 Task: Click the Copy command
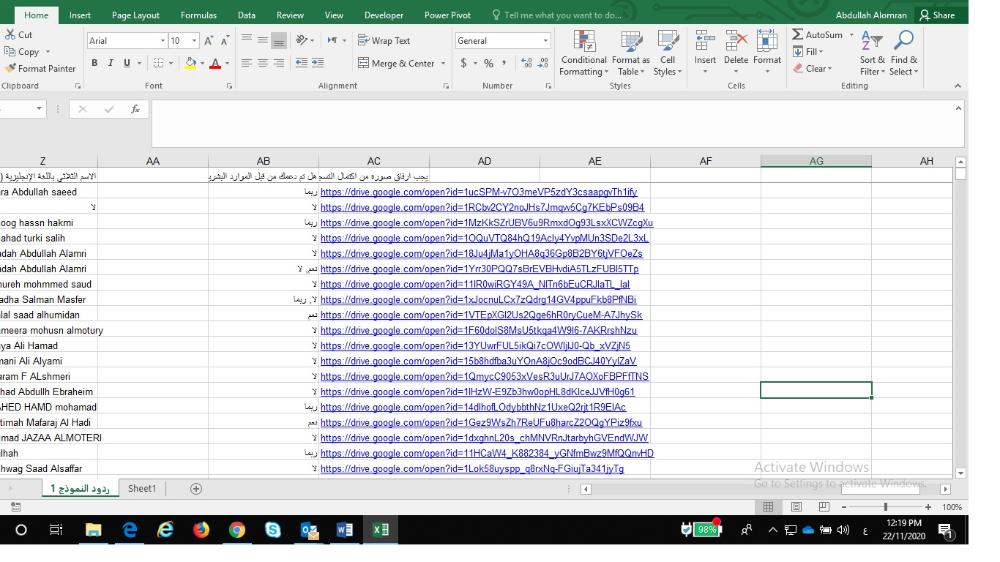(23, 52)
